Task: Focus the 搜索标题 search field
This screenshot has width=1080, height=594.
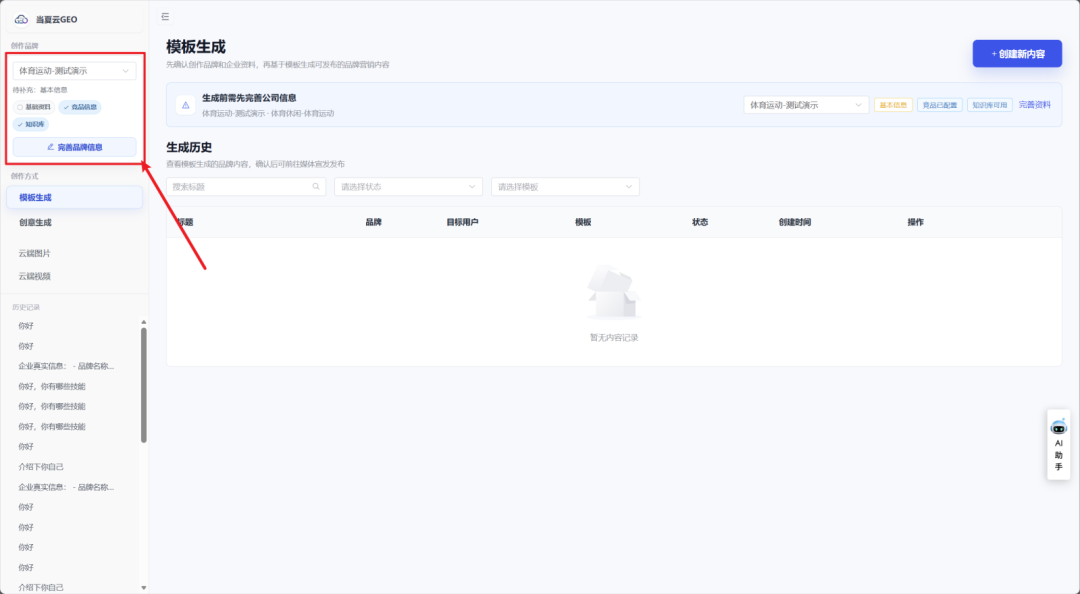Action: (x=246, y=187)
